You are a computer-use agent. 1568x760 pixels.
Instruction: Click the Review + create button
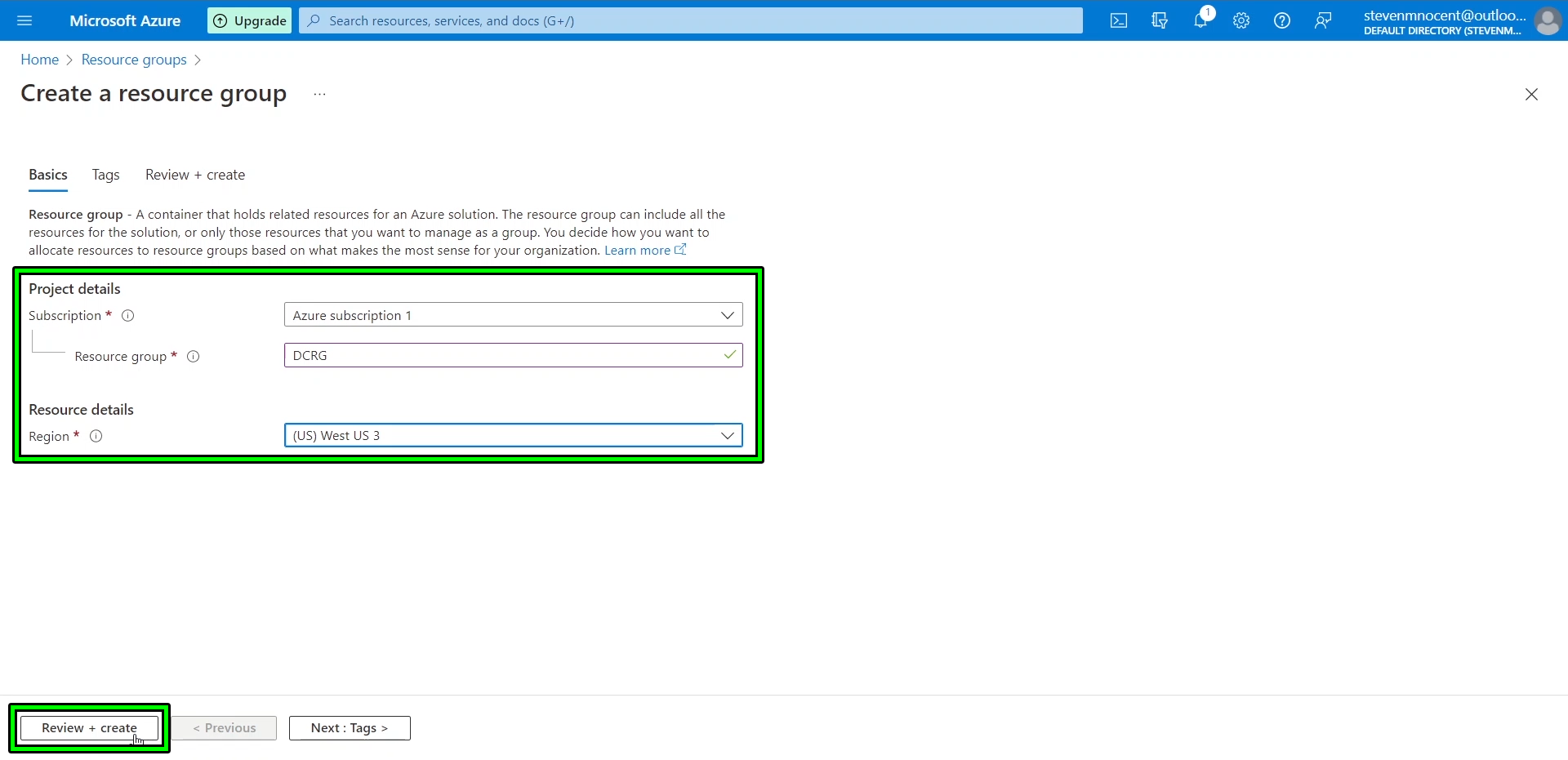90,727
